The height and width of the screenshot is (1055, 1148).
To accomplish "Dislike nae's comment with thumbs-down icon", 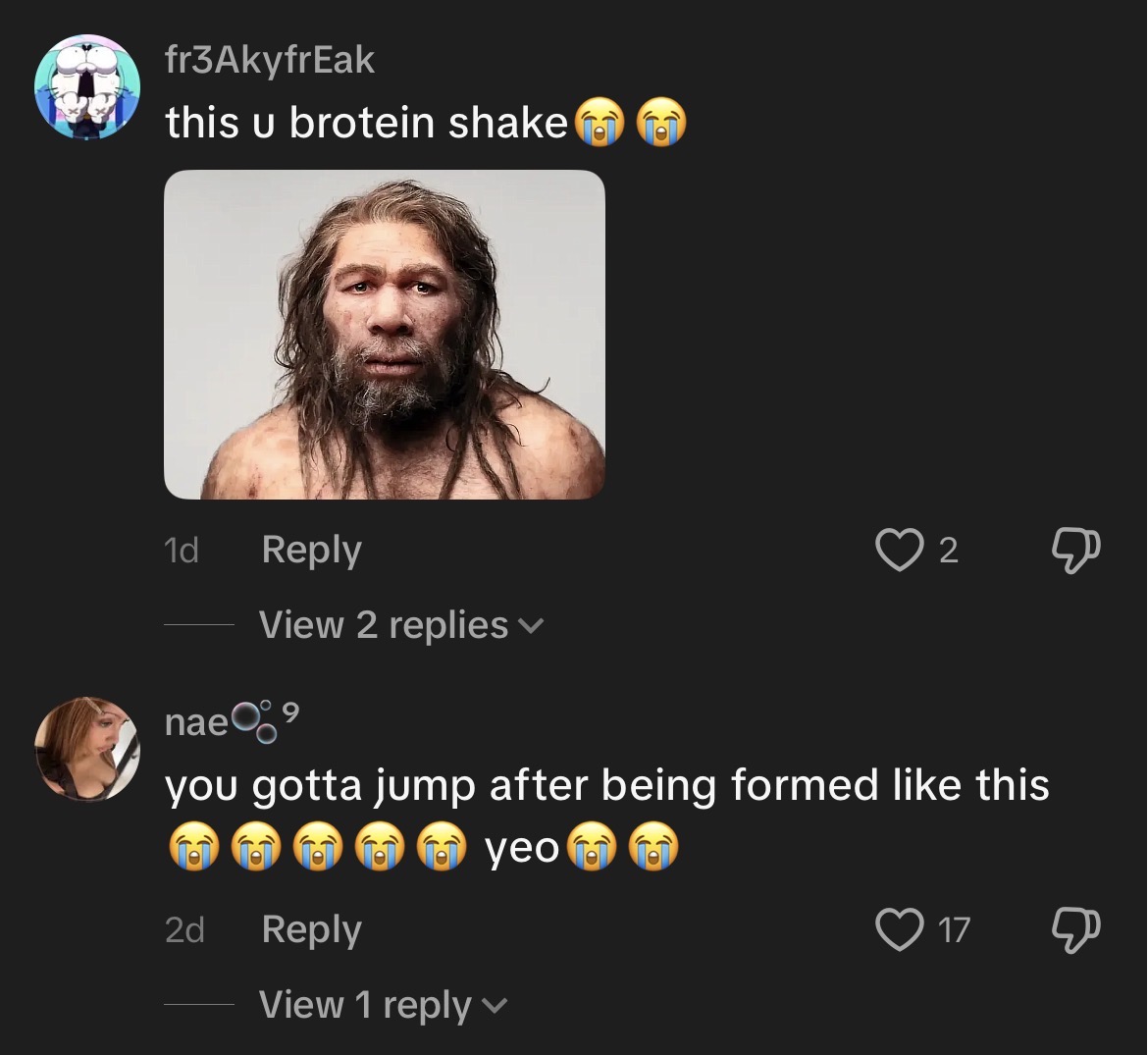I will click(1075, 930).
